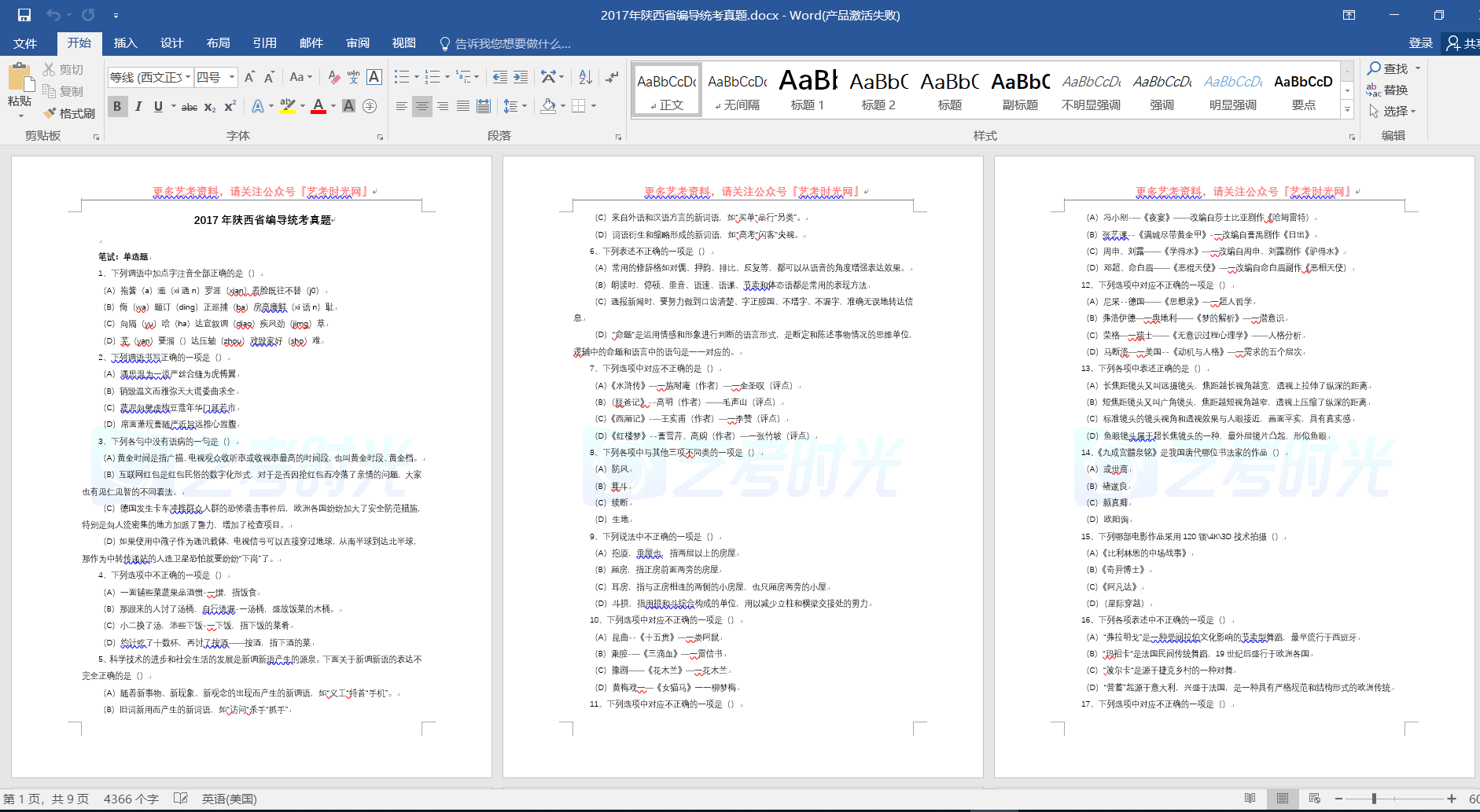Toggle Bold formatting

click(x=117, y=106)
